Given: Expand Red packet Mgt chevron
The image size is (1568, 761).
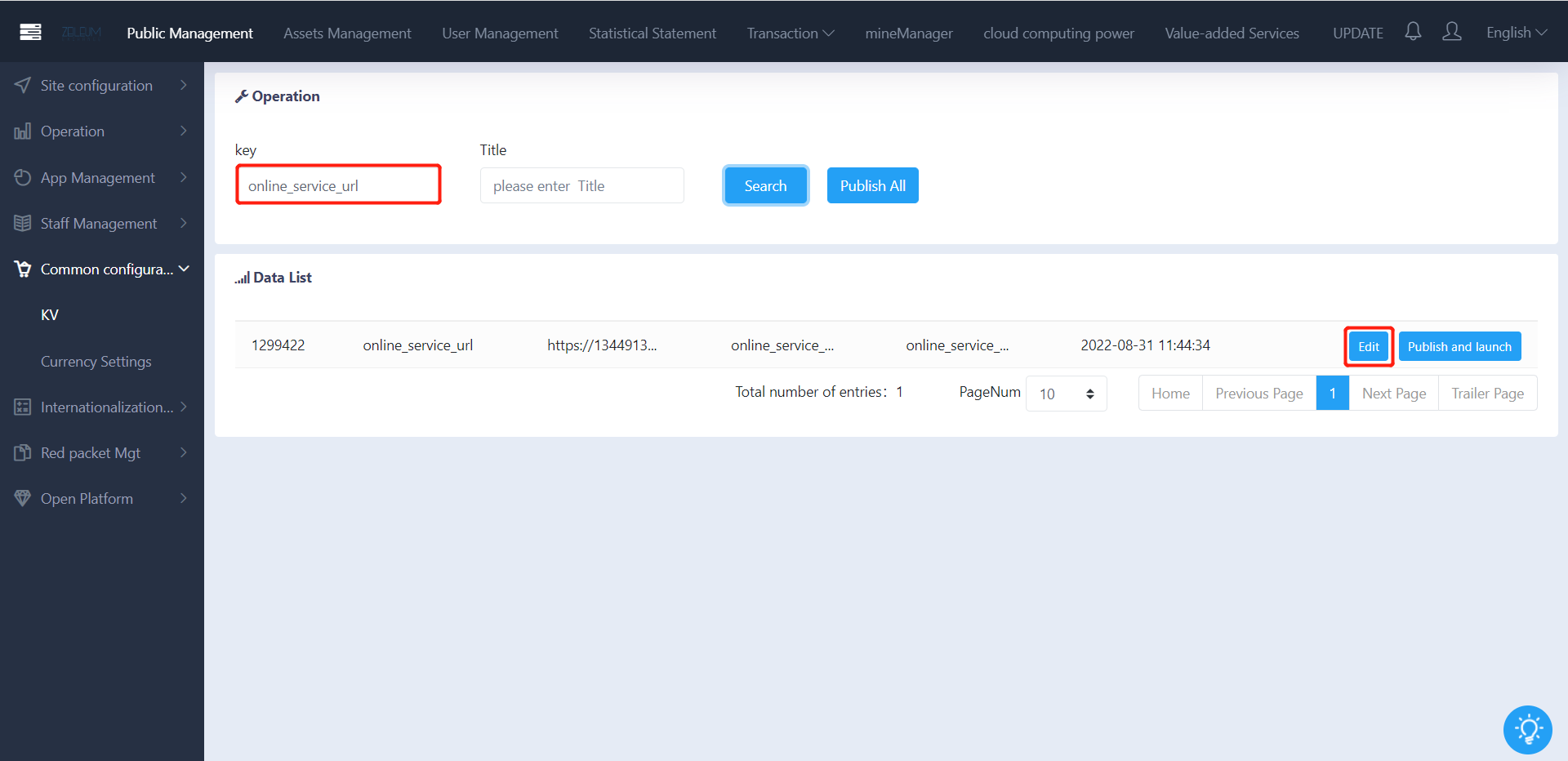Looking at the screenshot, I should 184,452.
